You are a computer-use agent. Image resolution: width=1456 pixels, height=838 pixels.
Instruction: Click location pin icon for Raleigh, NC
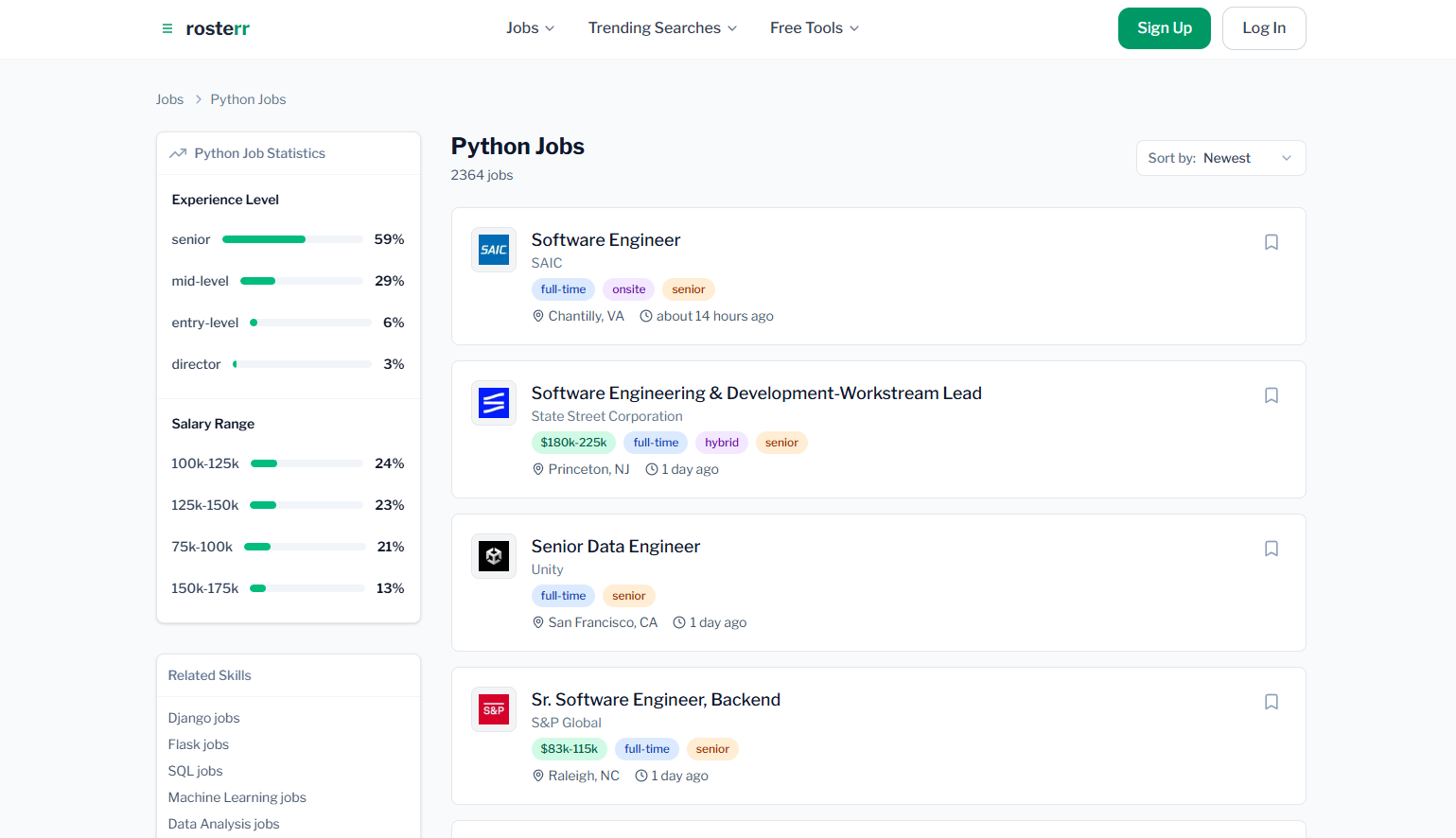(x=538, y=776)
